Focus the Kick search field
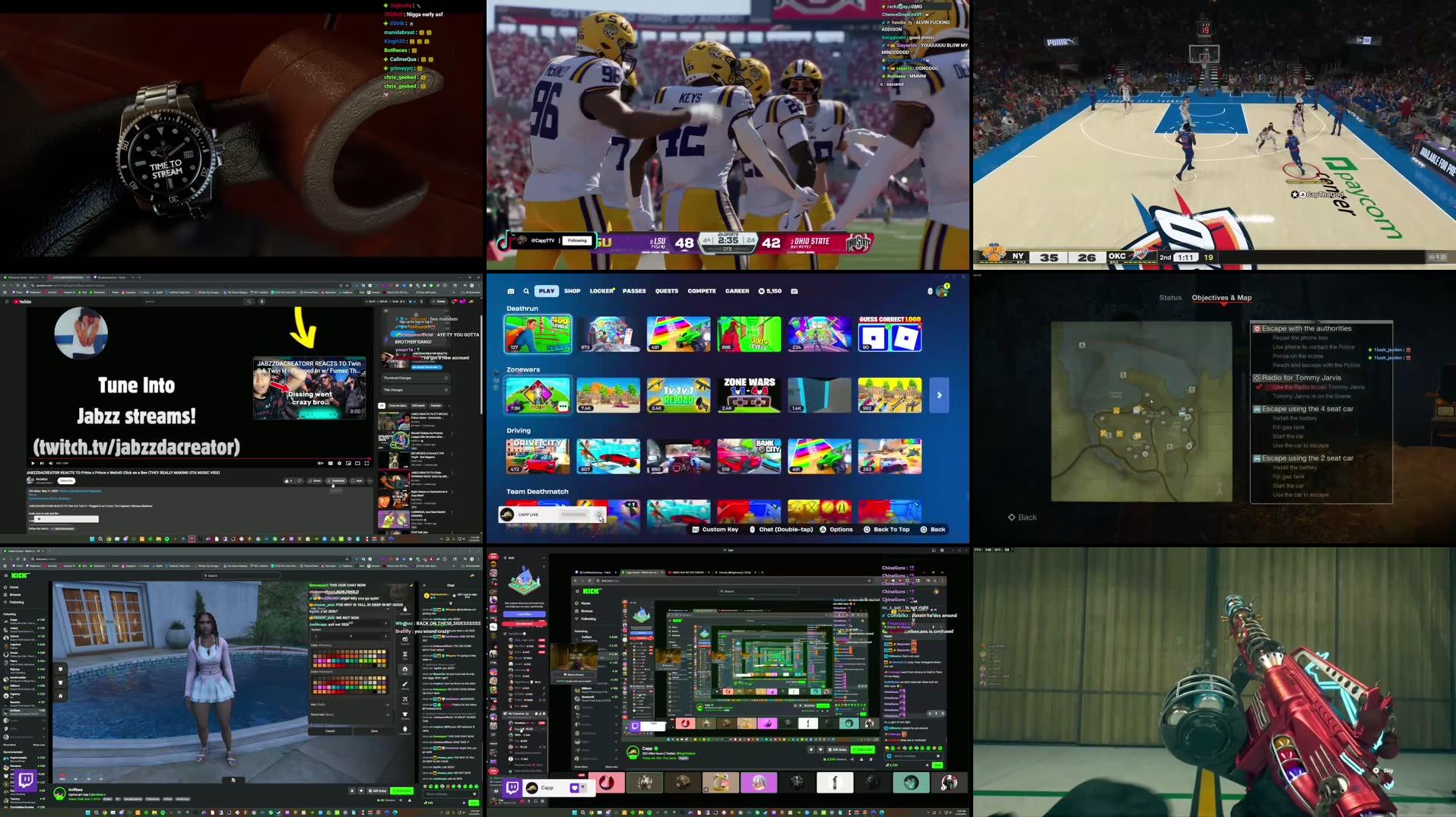This screenshot has width=1456, height=817. (242, 575)
